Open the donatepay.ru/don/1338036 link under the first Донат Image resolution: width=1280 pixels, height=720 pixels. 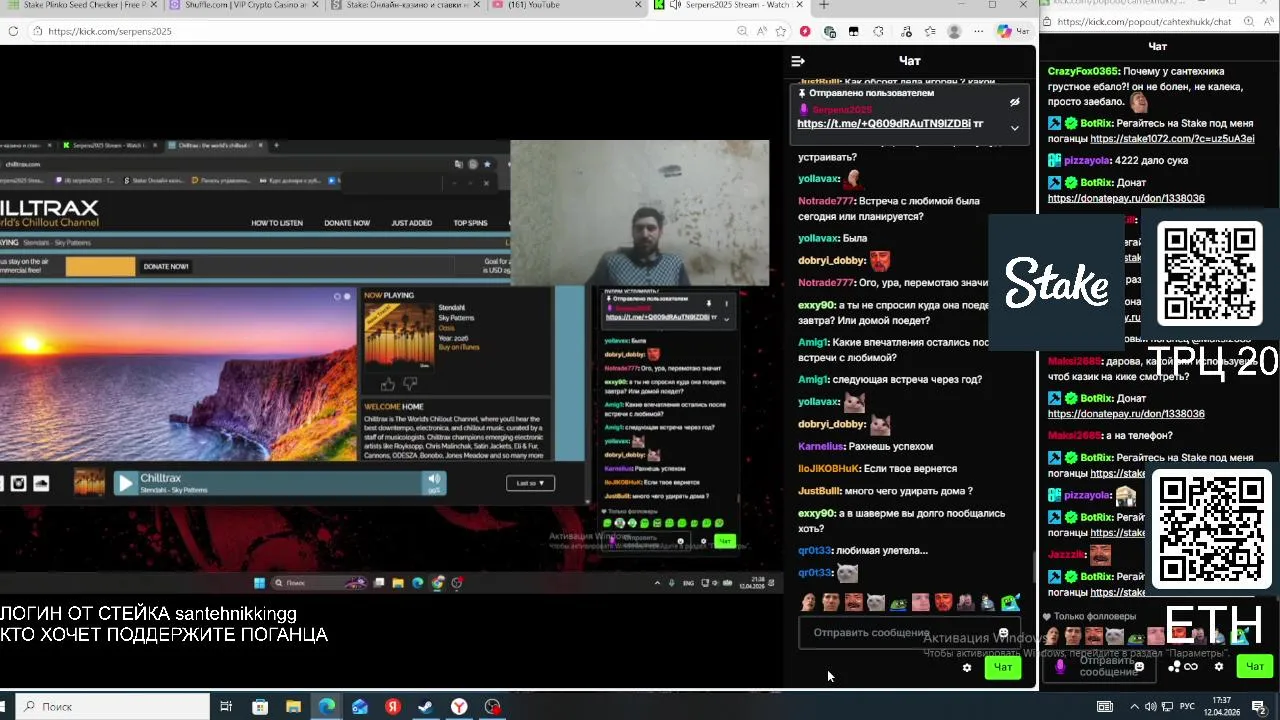tap(1126, 198)
